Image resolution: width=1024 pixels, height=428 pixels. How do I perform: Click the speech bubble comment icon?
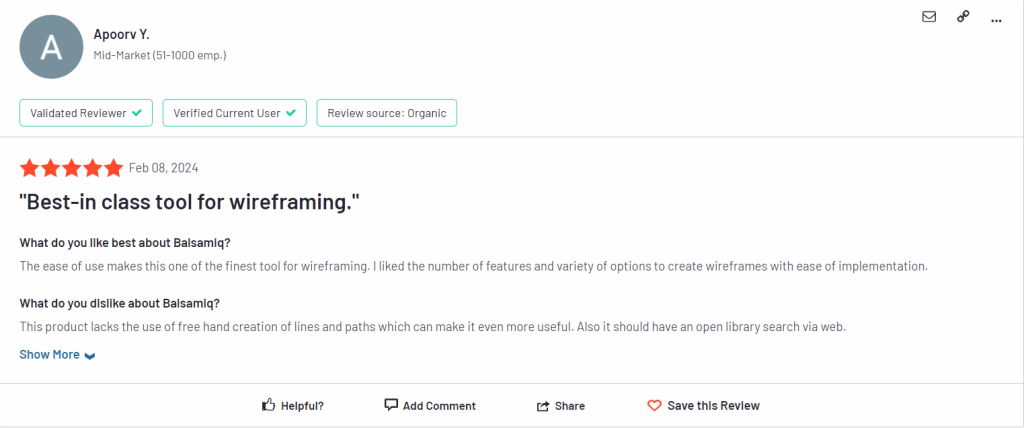tap(391, 405)
